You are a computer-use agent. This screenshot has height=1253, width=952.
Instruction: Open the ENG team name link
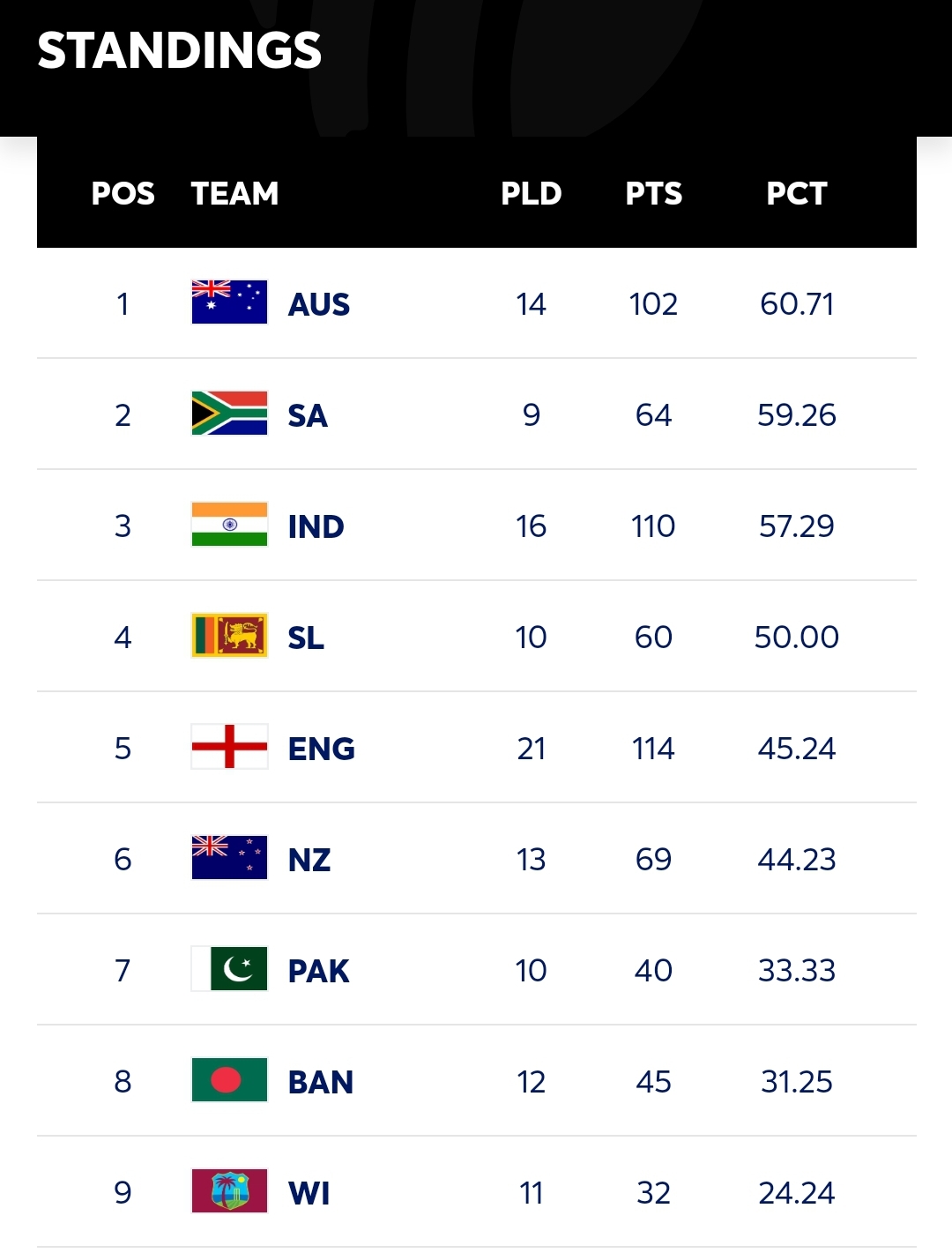point(322,749)
